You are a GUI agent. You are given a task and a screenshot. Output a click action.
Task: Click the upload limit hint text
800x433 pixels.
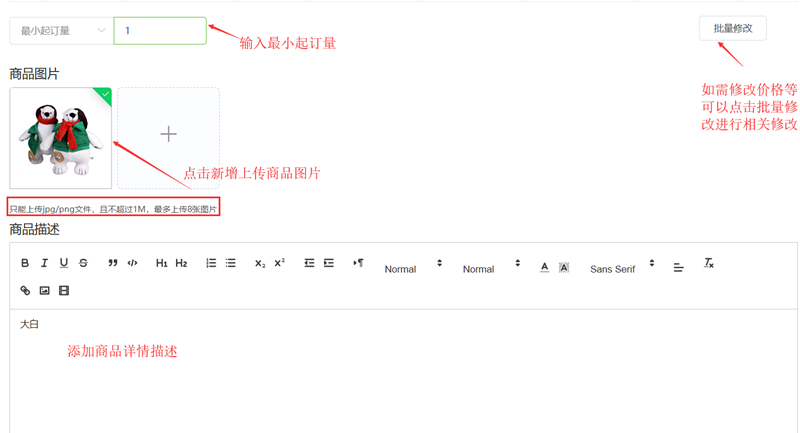(x=113, y=209)
